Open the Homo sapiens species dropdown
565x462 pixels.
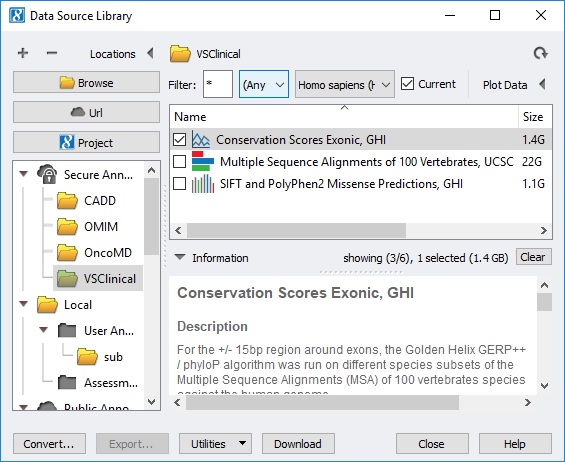[x=345, y=84]
